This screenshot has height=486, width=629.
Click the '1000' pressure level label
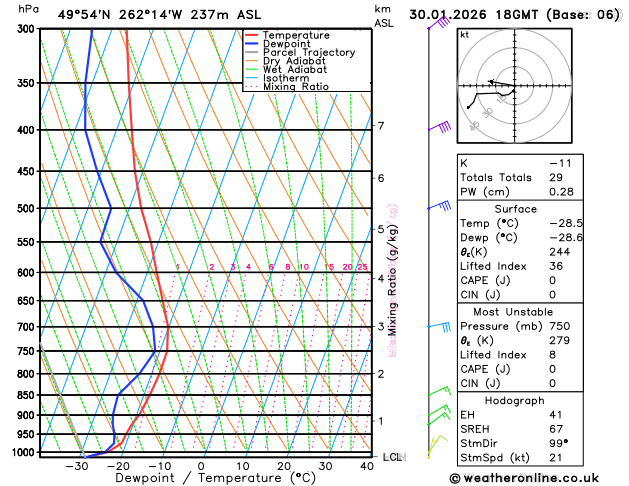[25, 452]
